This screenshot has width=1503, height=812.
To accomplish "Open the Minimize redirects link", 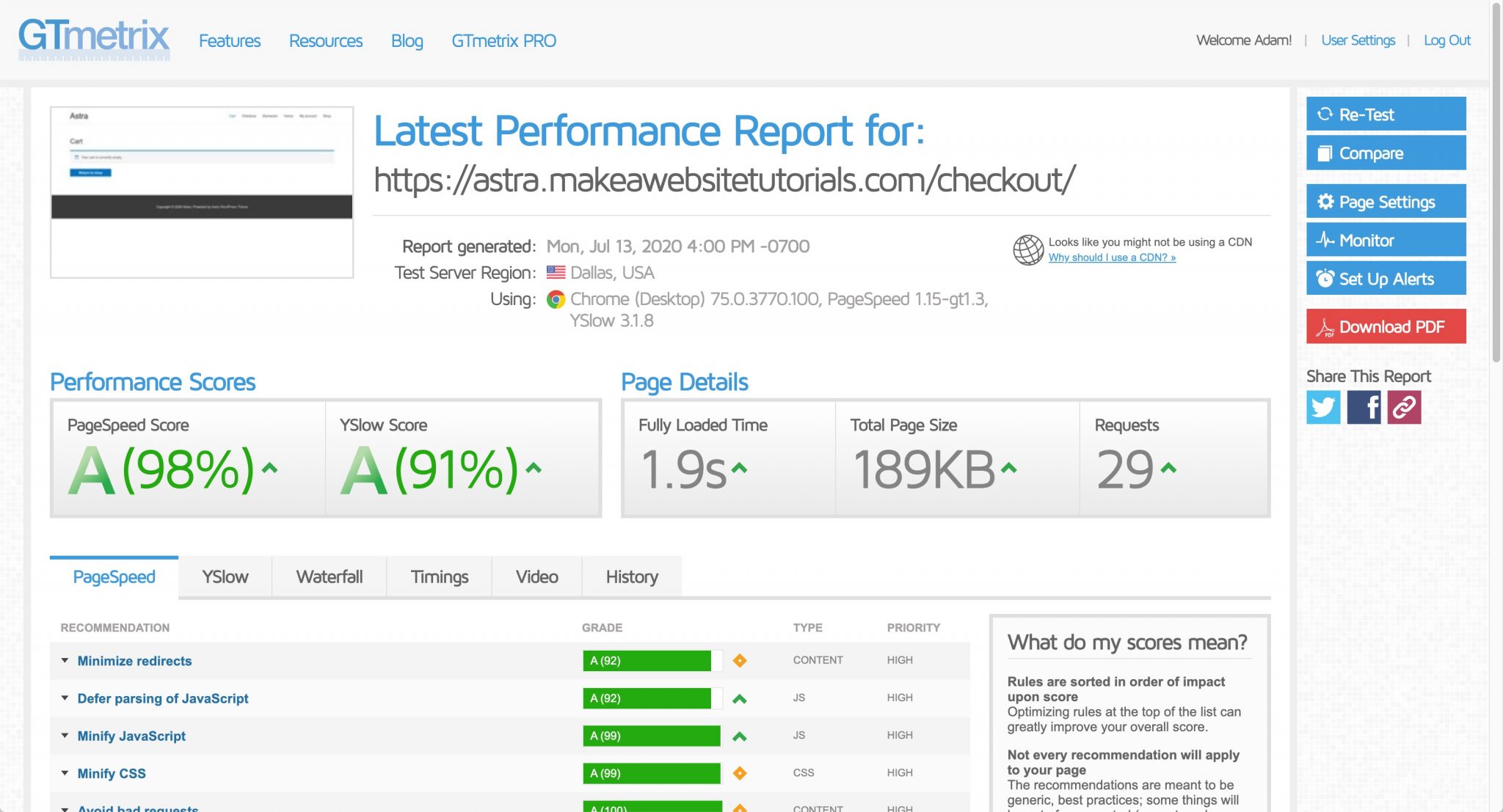I will pyautogui.click(x=134, y=661).
